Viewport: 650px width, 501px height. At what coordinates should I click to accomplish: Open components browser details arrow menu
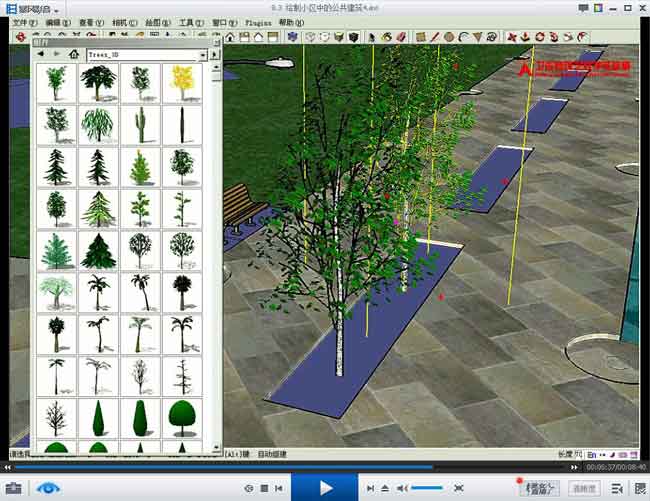214,55
